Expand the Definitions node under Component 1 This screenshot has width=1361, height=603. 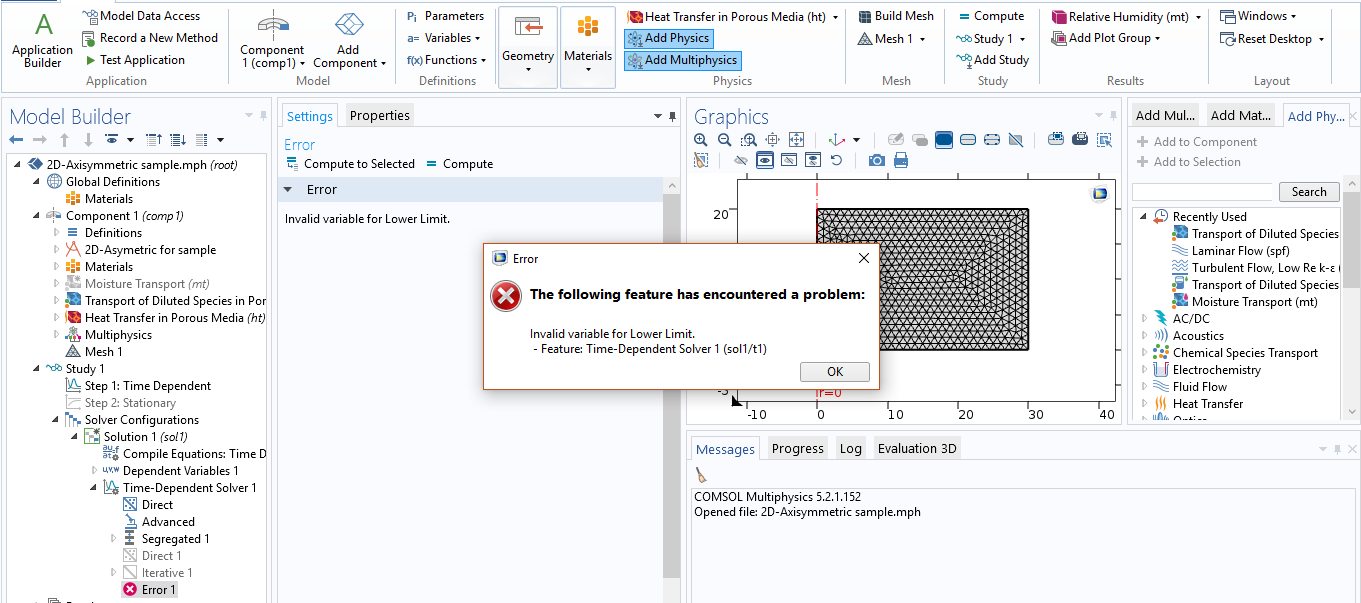click(56, 233)
